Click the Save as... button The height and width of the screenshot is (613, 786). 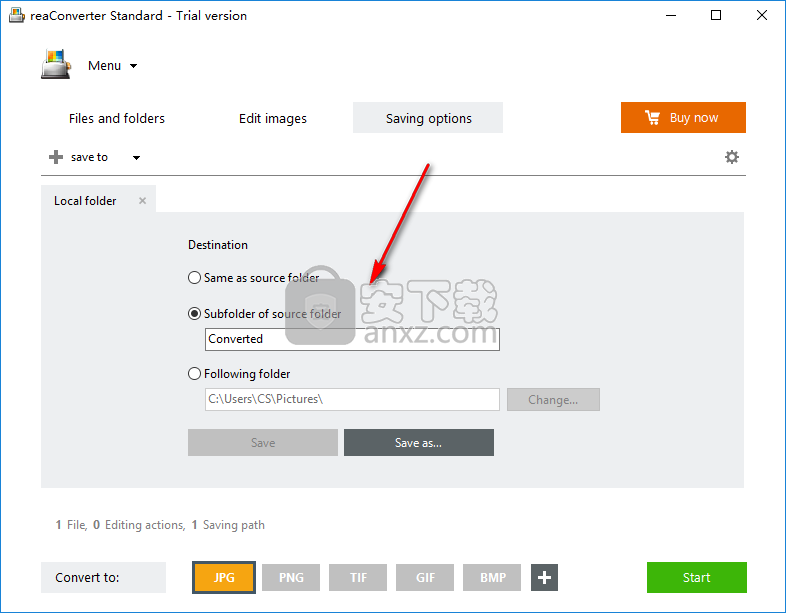click(x=419, y=443)
